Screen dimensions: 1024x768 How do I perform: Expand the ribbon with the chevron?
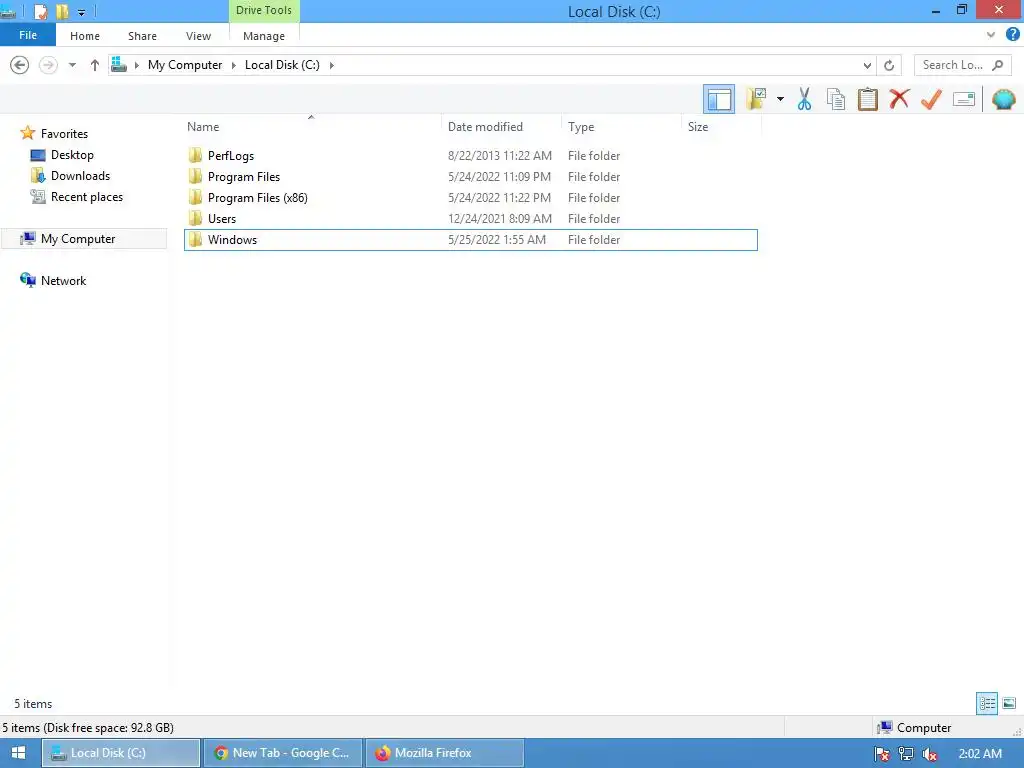pos(991,35)
